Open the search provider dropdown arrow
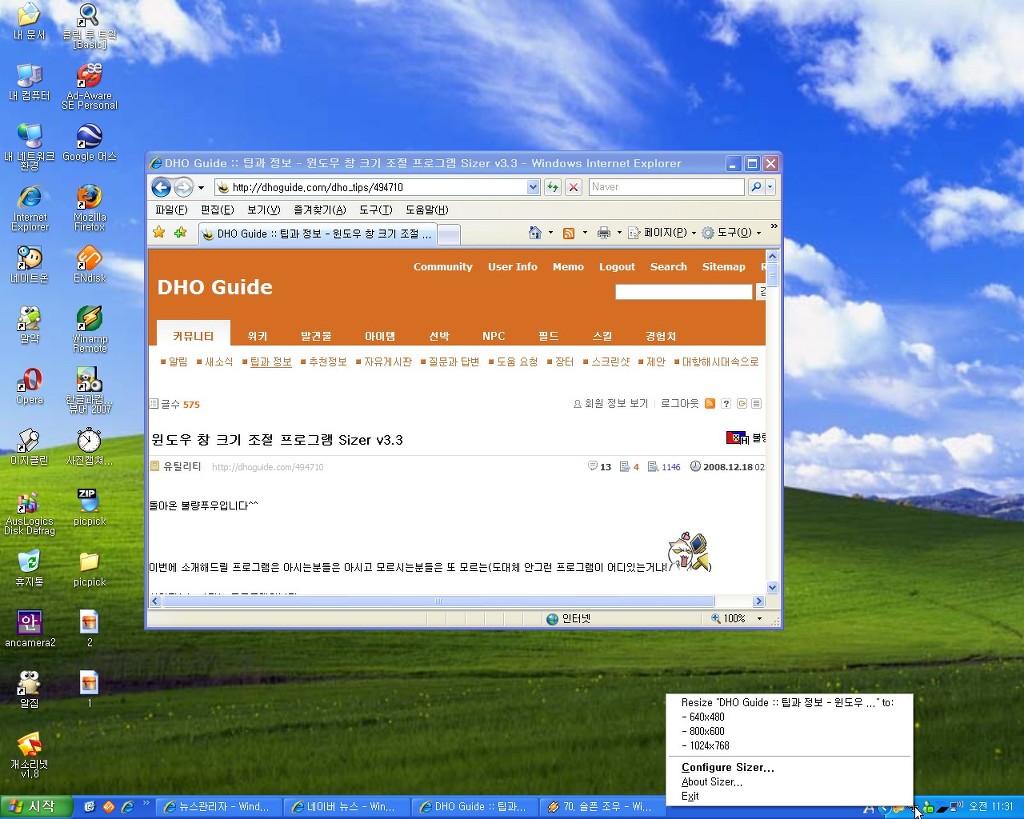This screenshot has width=1024, height=819. tap(770, 187)
